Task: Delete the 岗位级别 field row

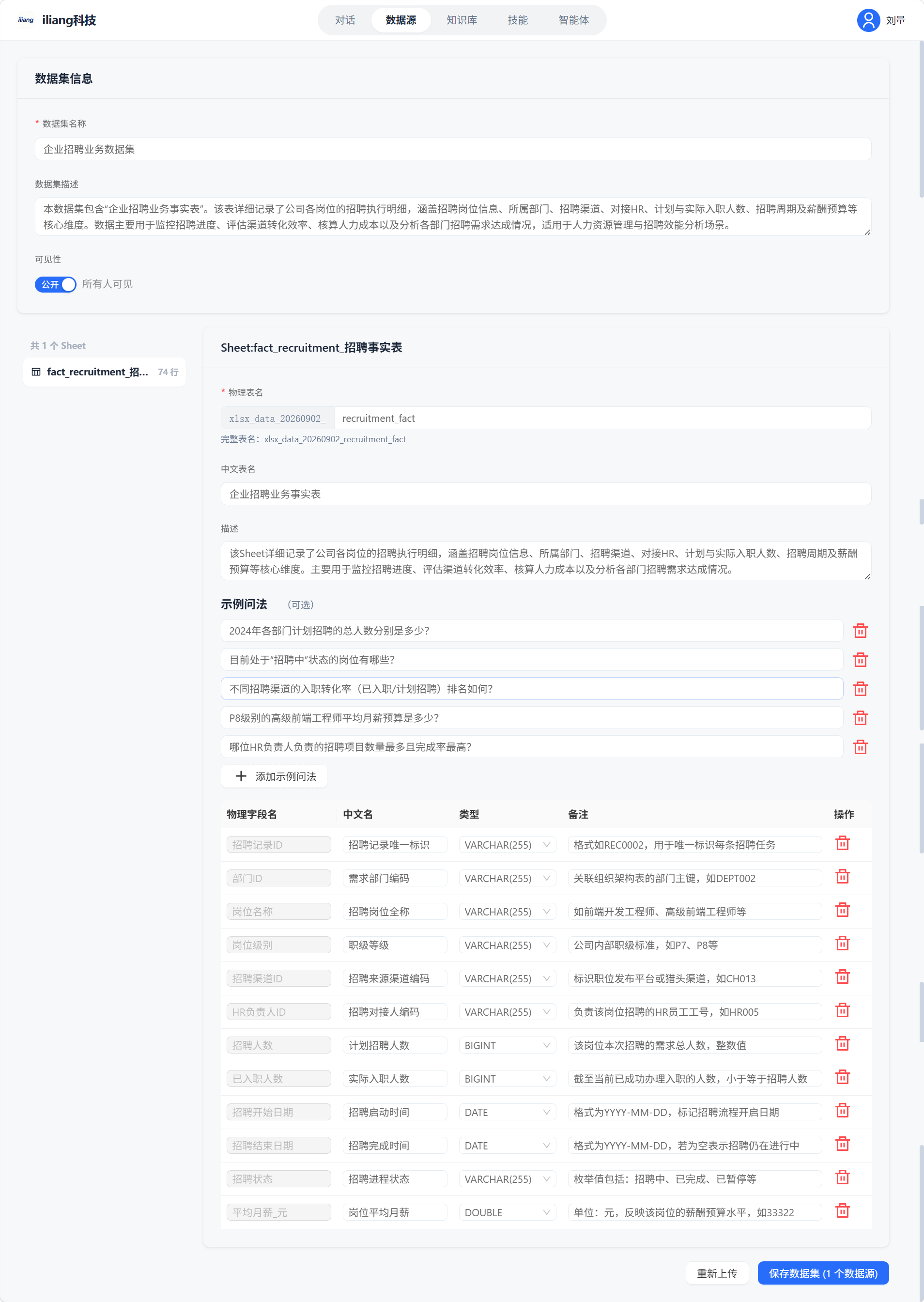Action: tap(842, 944)
